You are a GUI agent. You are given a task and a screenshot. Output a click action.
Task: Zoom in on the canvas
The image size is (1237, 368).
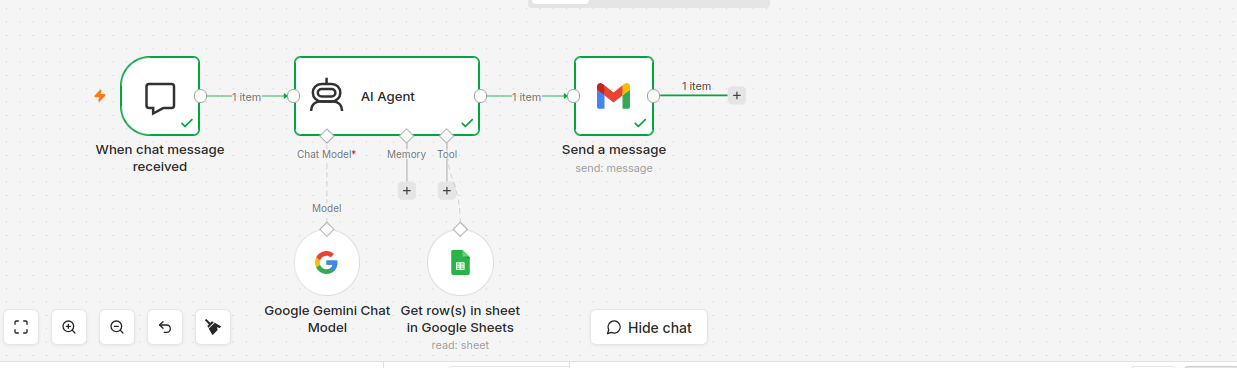coord(69,327)
